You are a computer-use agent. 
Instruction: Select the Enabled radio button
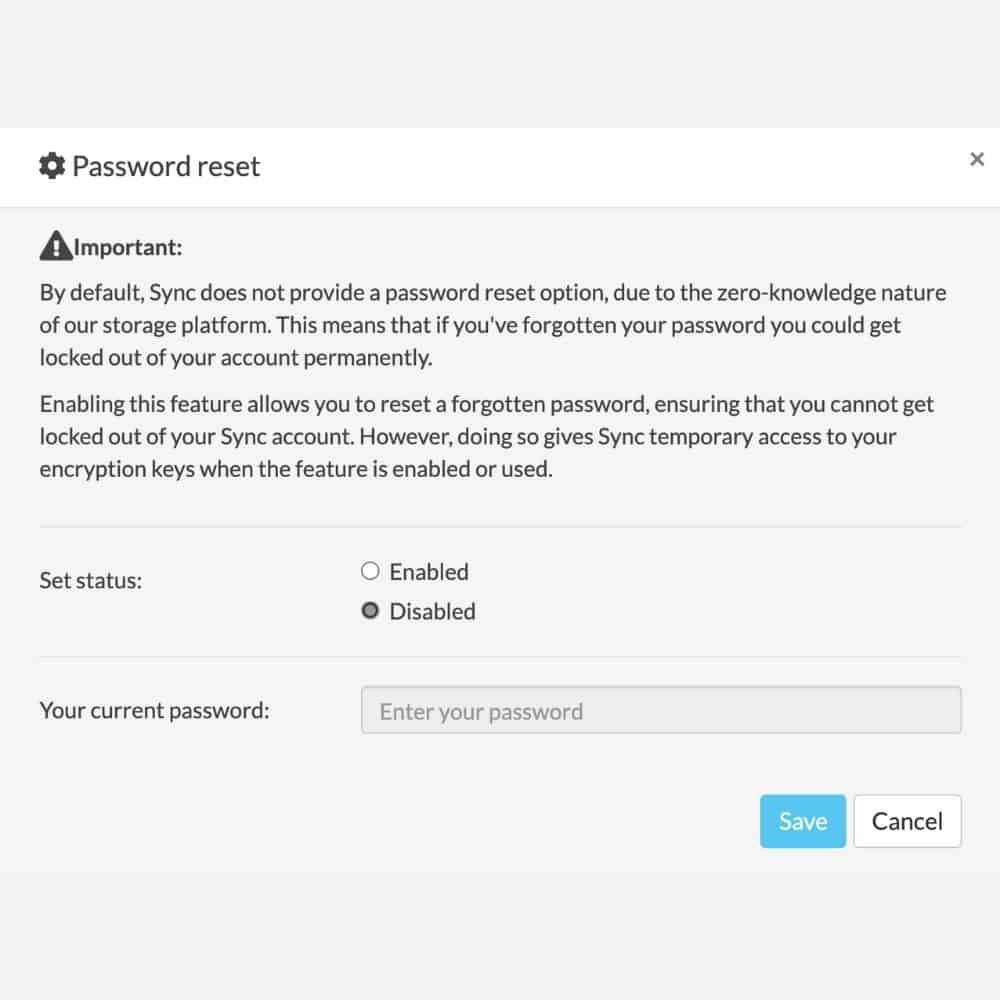click(x=370, y=571)
